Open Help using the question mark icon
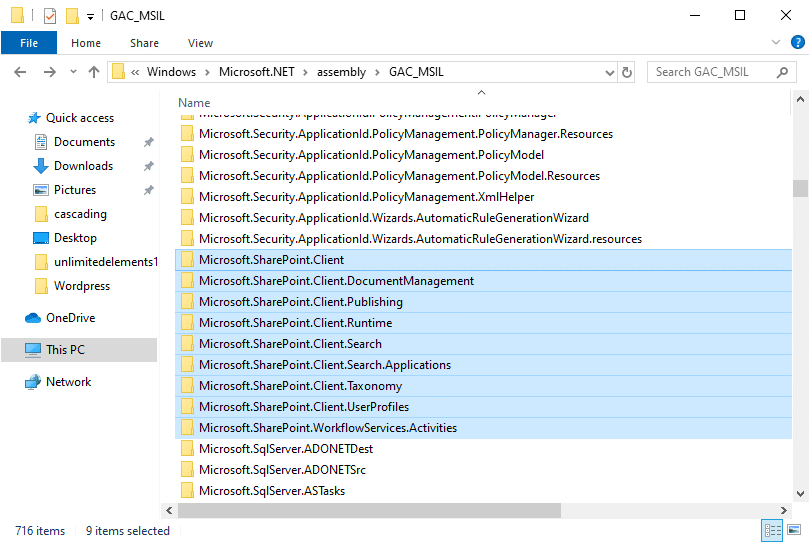This screenshot has width=810, height=543. [797, 42]
